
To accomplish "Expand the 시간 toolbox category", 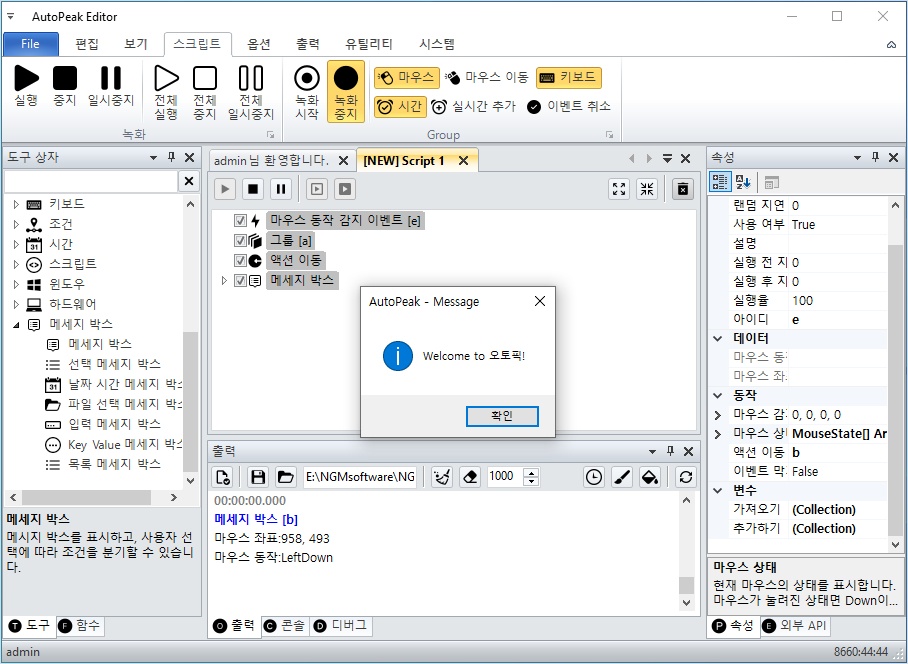I will (x=16, y=244).
